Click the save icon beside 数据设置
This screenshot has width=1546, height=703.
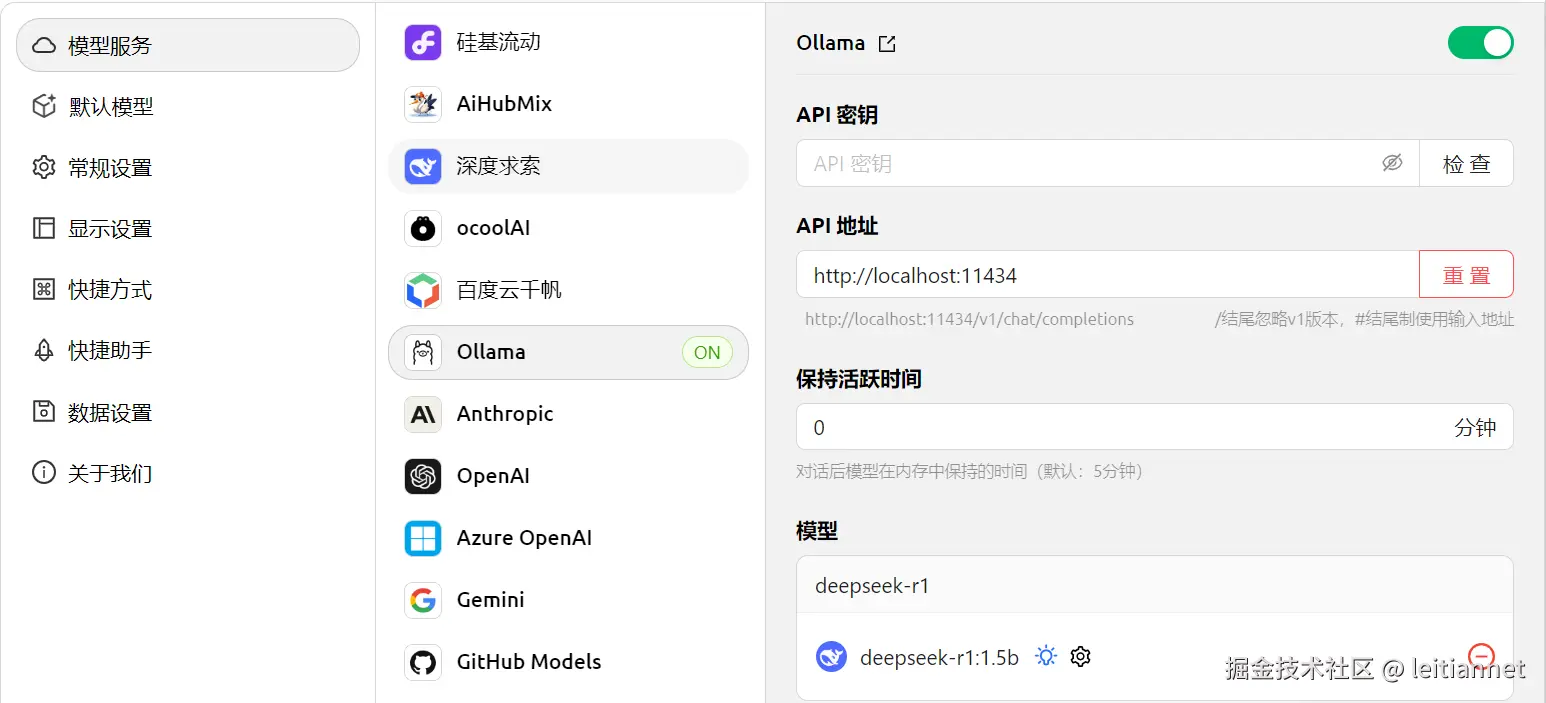[44, 411]
